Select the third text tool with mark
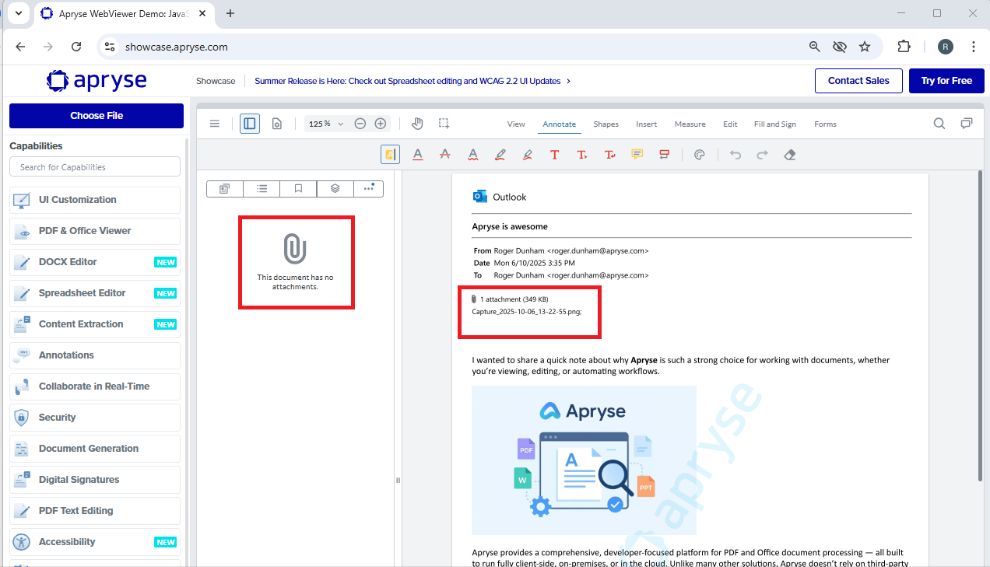990x567 pixels. pyautogui.click(x=609, y=155)
